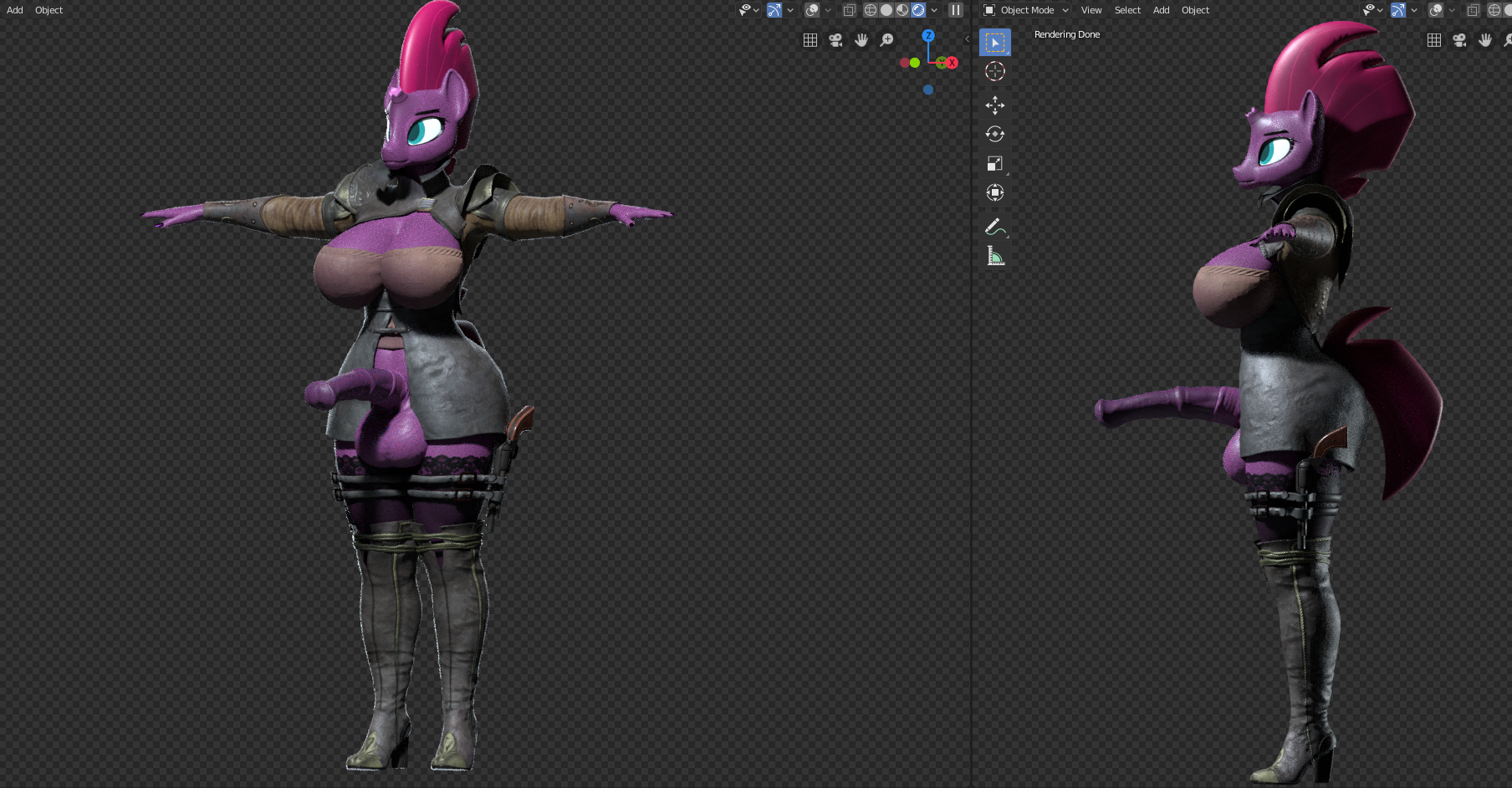Toggle X-ray in the right viewport header
Image resolution: width=1512 pixels, height=788 pixels.
[x=1473, y=10]
